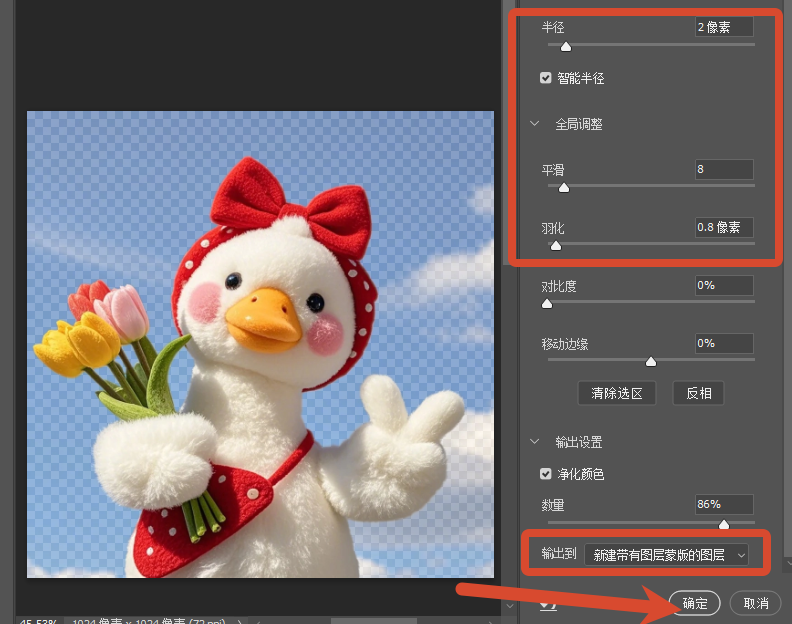Image resolution: width=792 pixels, height=624 pixels.
Task: Toggle the 智能半径 checkbox
Action: 545,78
